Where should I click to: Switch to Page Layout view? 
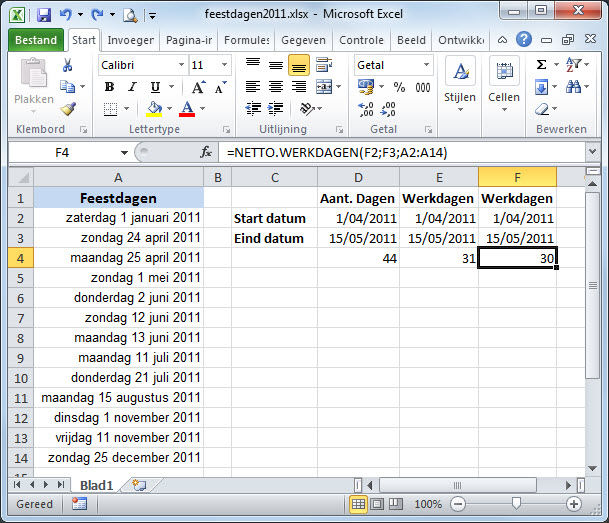coord(376,504)
